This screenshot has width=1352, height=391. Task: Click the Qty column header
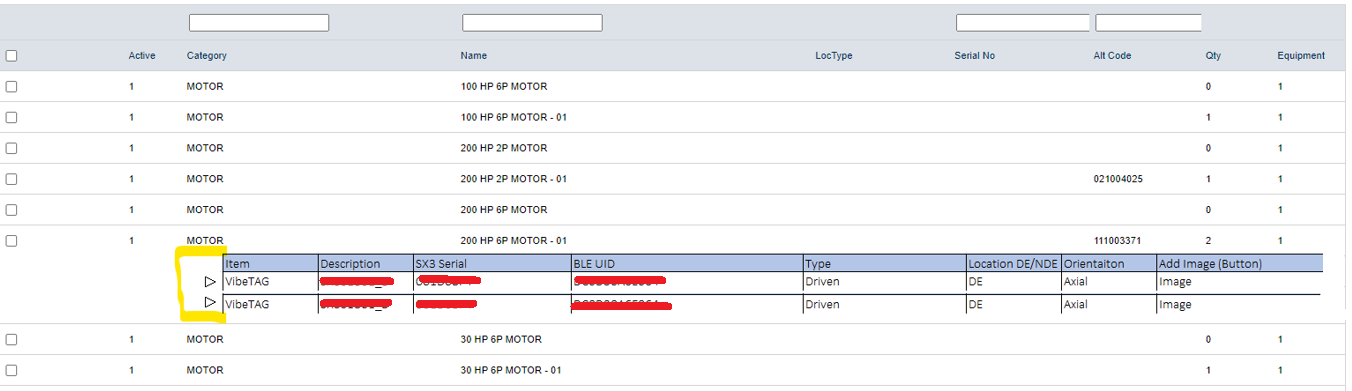coord(1213,56)
